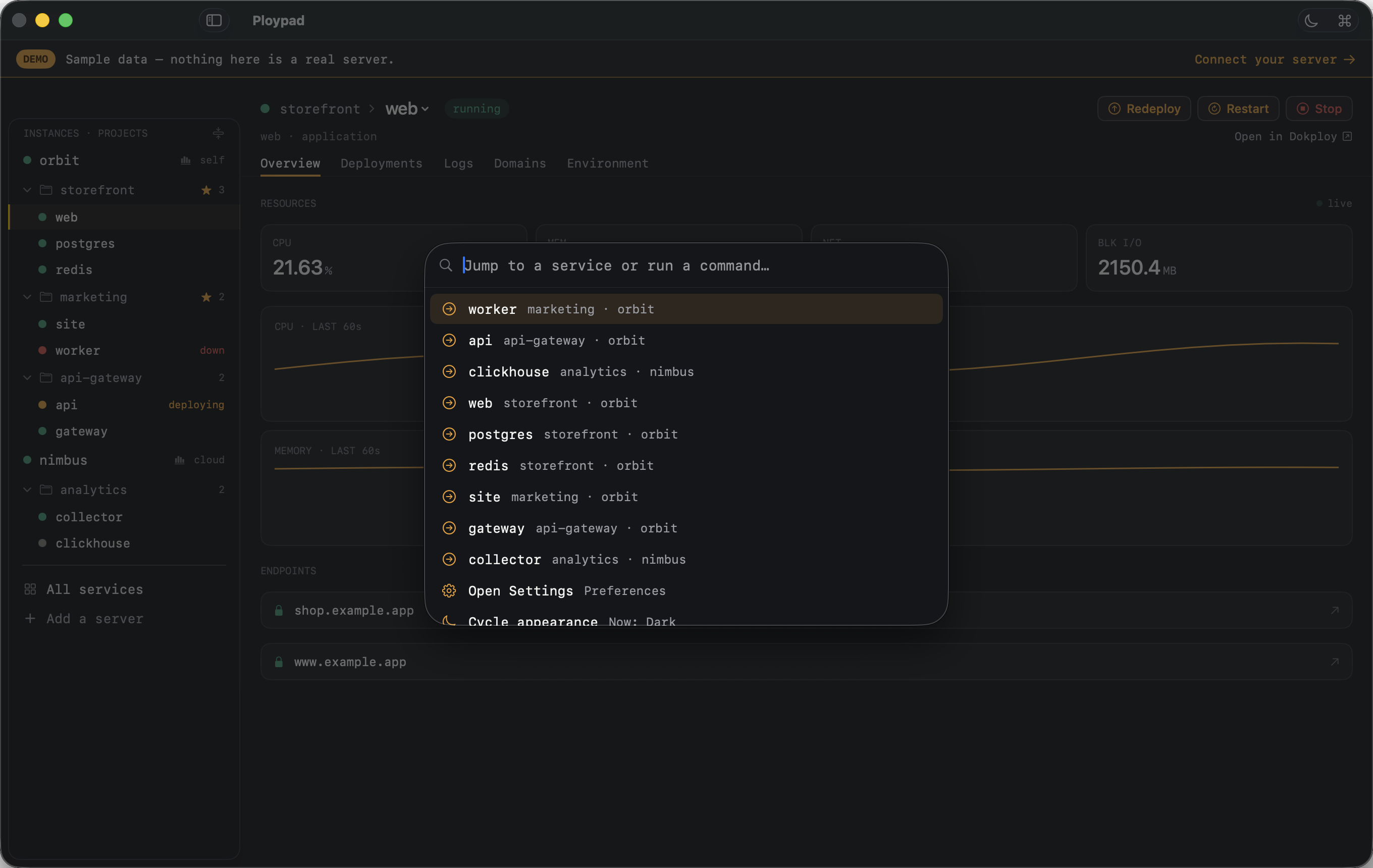The width and height of the screenshot is (1373, 868).
Task: Open in Dokploy external link
Action: pos(1293,137)
